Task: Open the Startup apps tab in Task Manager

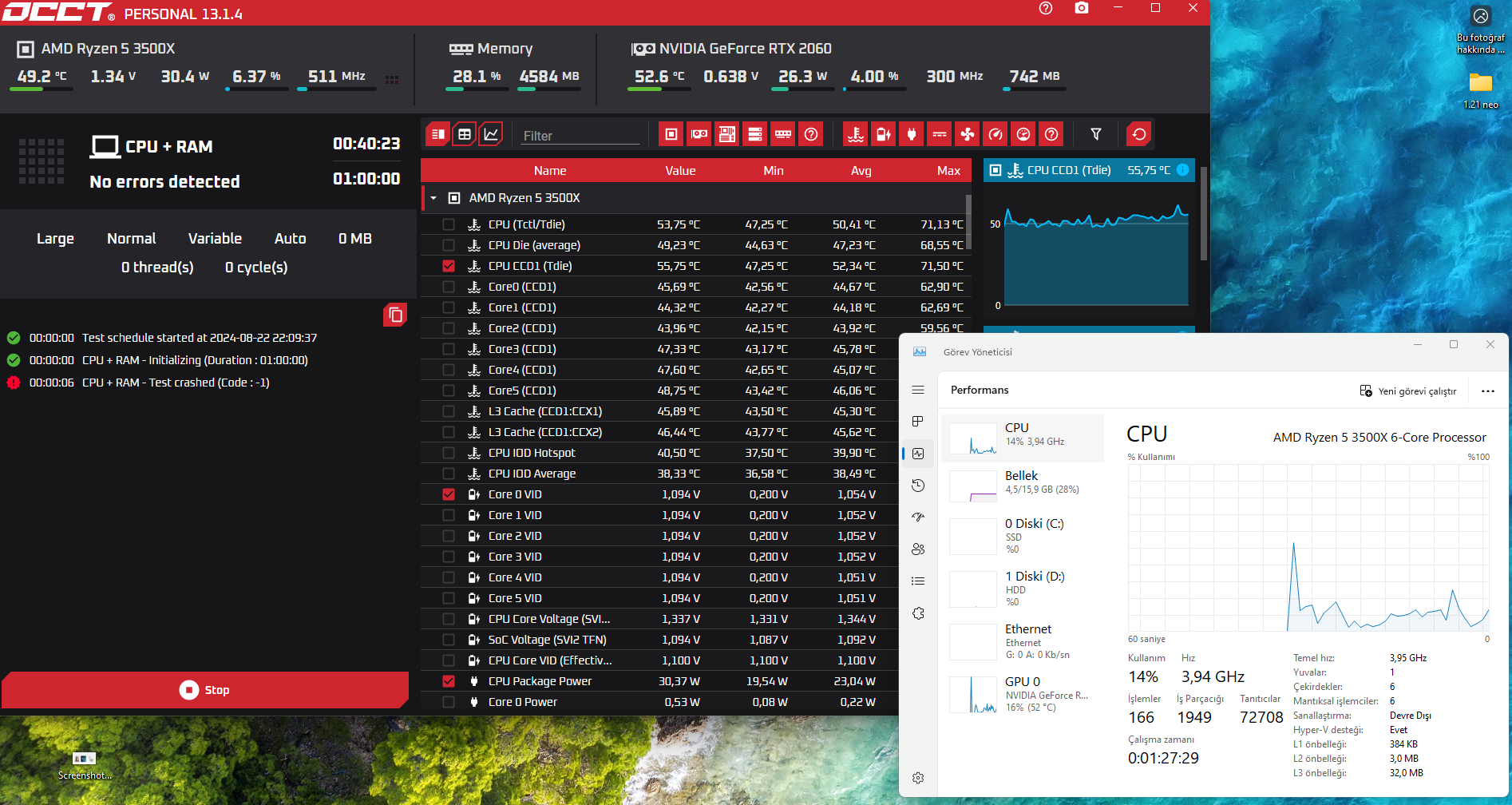Action: [x=918, y=517]
